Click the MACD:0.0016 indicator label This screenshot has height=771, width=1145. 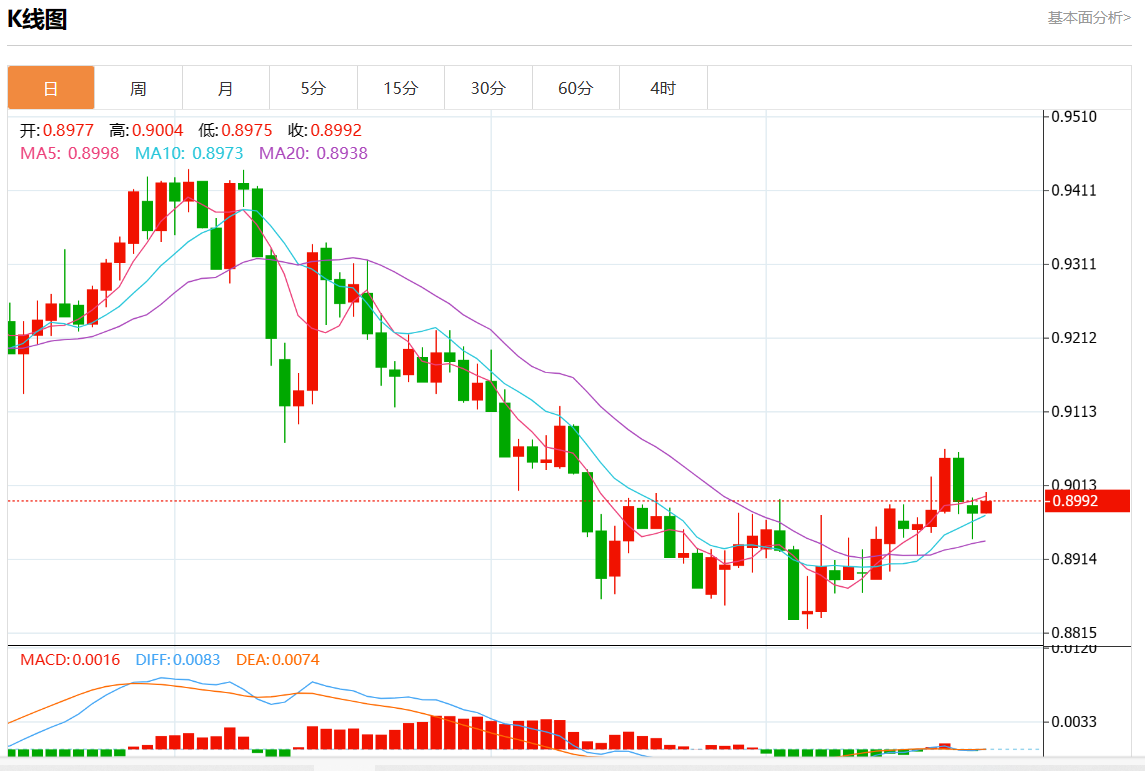[x=70, y=660]
